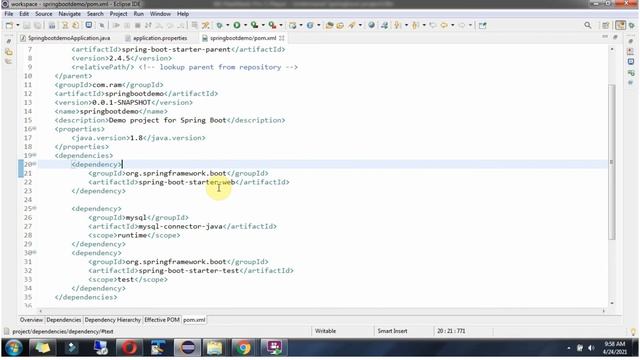Open the Window menu
The height and width of the screenshot is (360, 640).
tap(160, 14)
